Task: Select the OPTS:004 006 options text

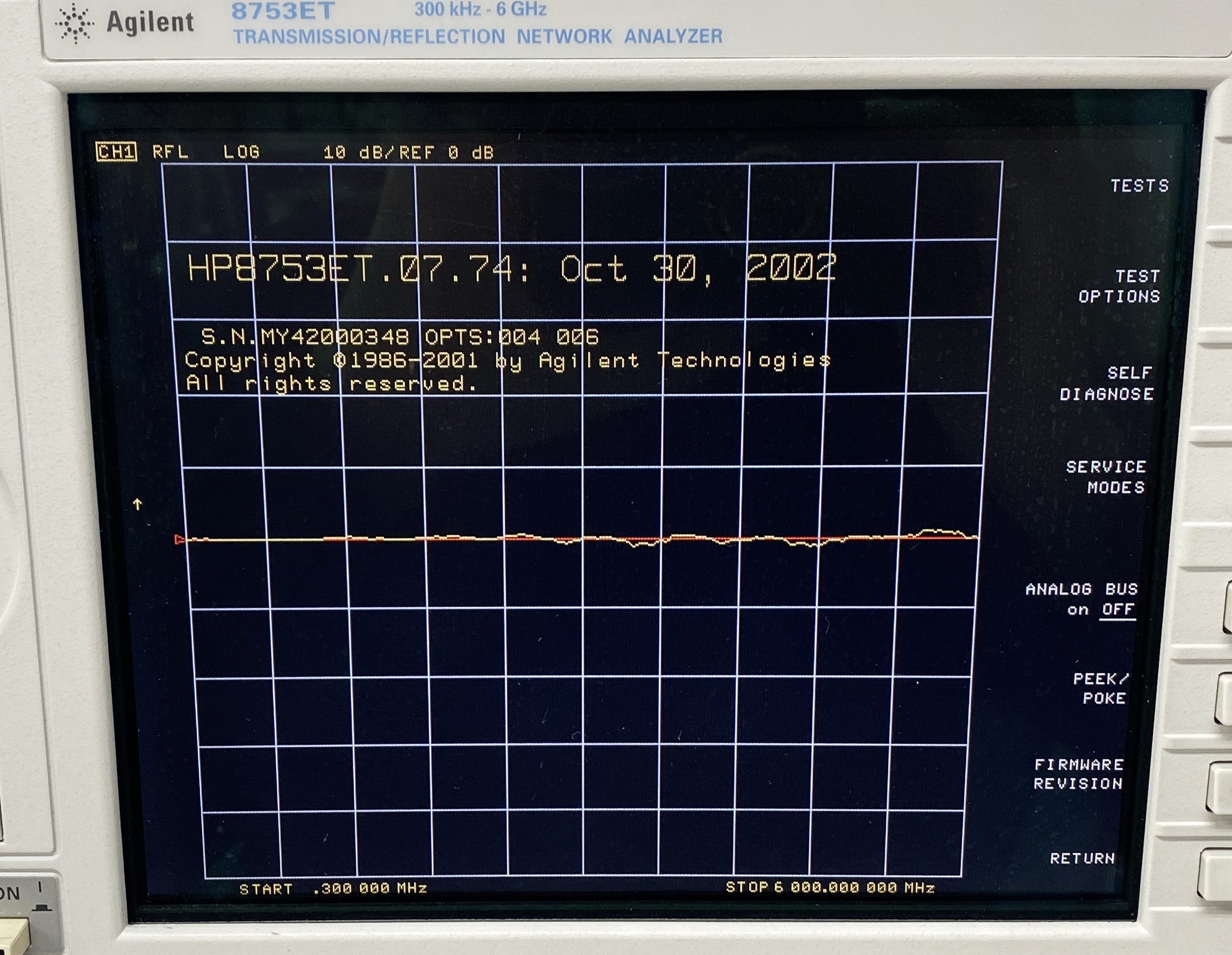Action: coord(512,337)
